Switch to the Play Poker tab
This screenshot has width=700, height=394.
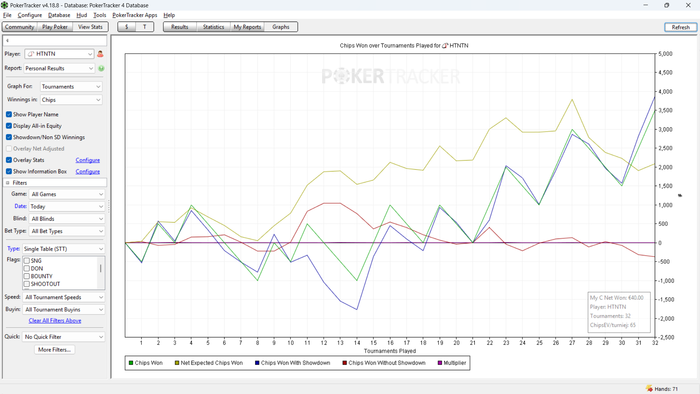coord(55,27)
